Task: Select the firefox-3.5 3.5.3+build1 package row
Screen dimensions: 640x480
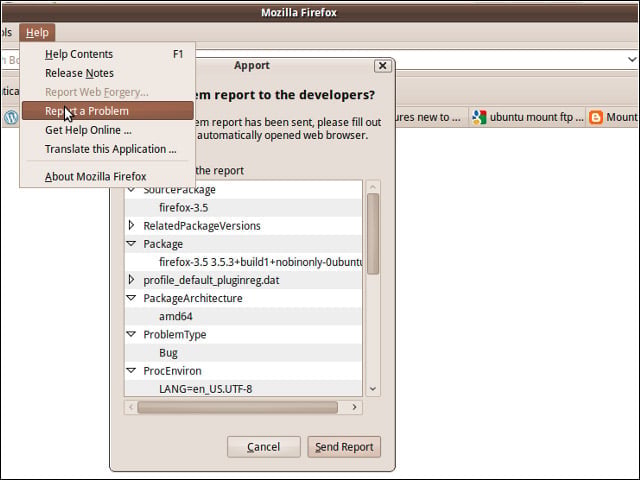Action: tap(243, 262)
